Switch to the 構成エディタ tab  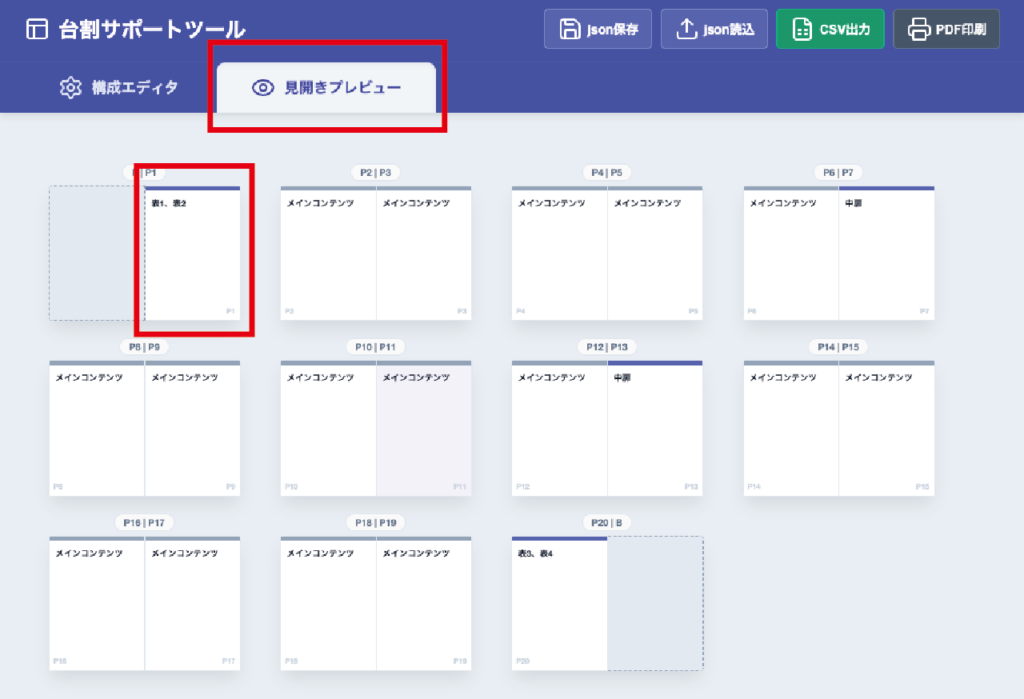click(x=120, y=88)
